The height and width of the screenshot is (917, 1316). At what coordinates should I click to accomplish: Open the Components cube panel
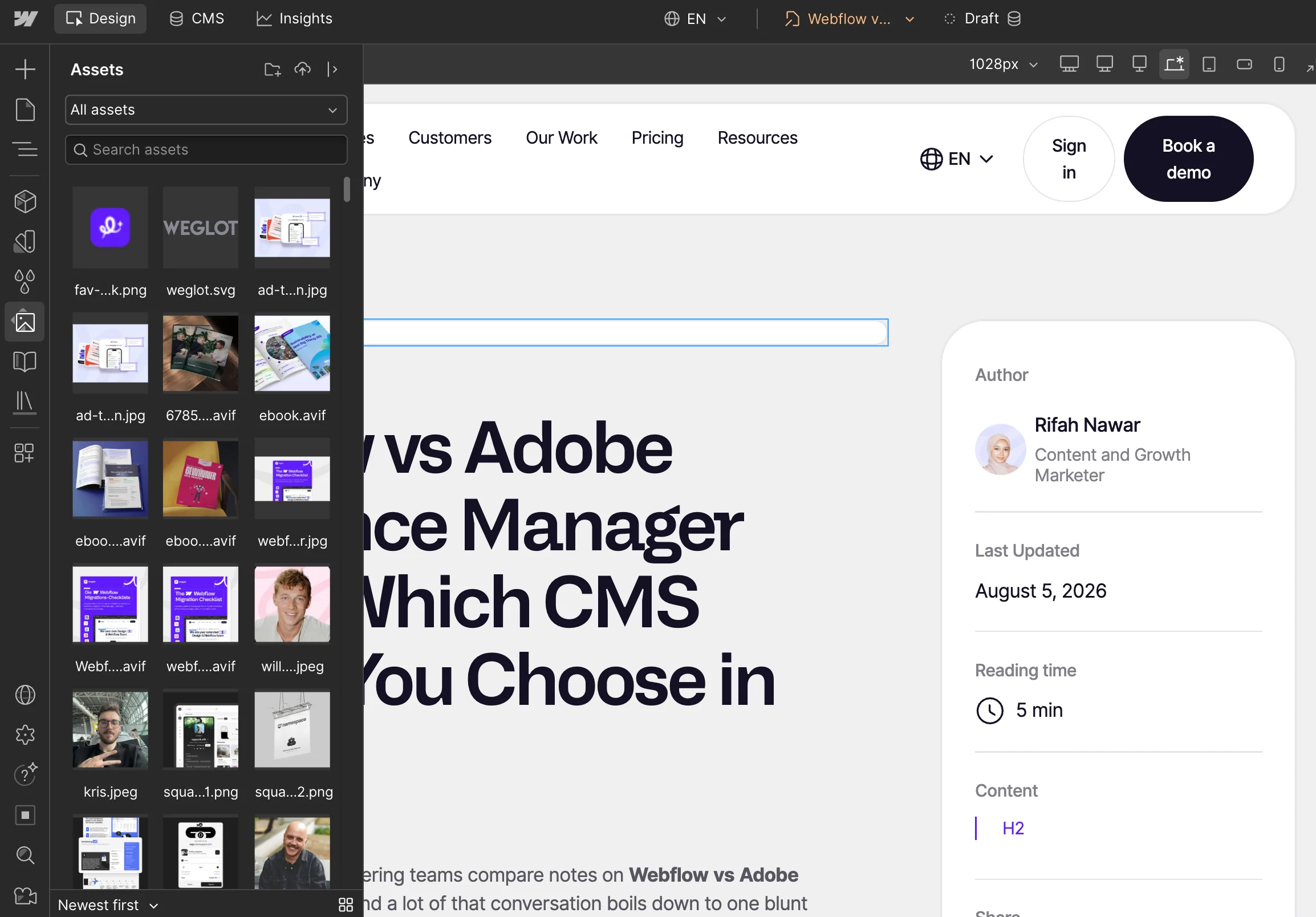[25, 202]
